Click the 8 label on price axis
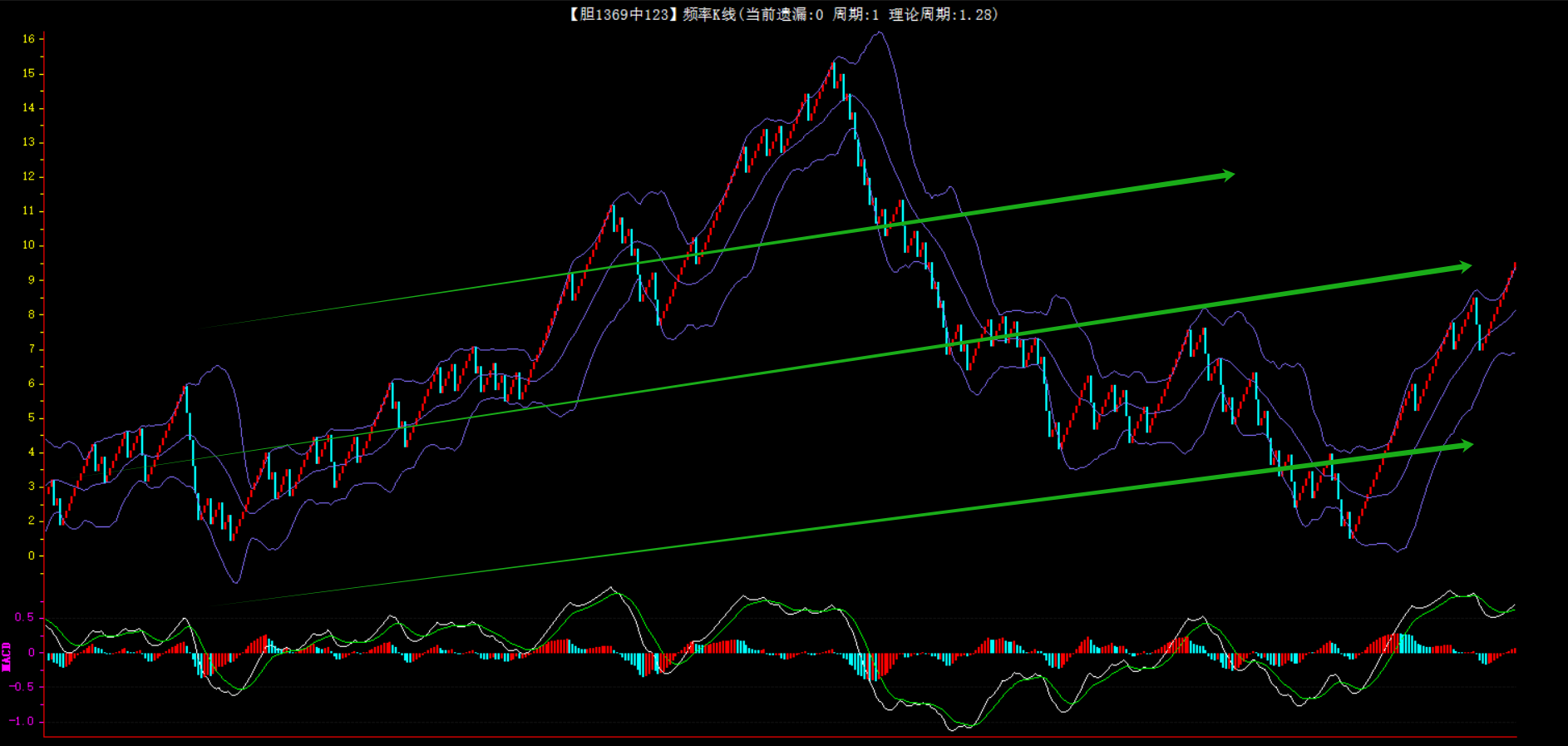 tap(31, 314)
